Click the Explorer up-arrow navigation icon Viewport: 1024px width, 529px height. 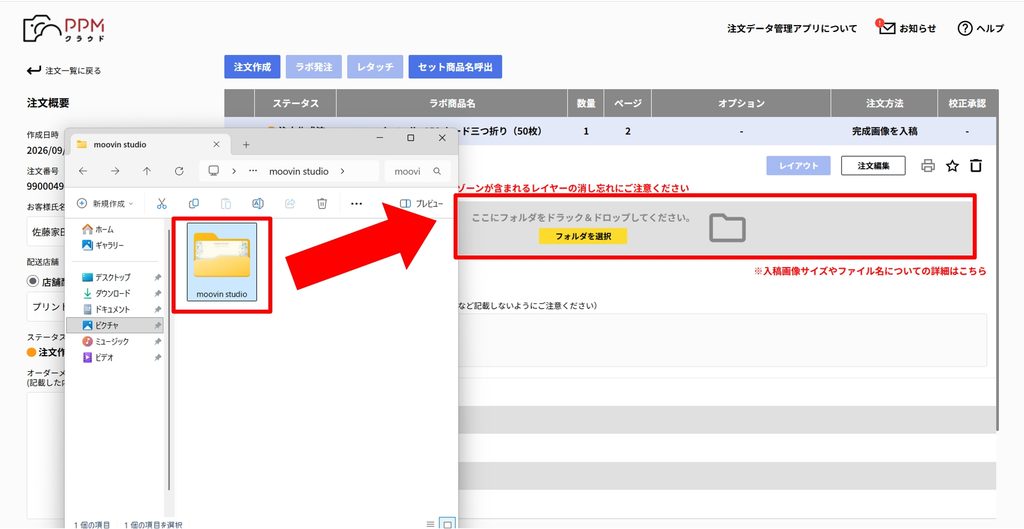(x=147, y=171)
